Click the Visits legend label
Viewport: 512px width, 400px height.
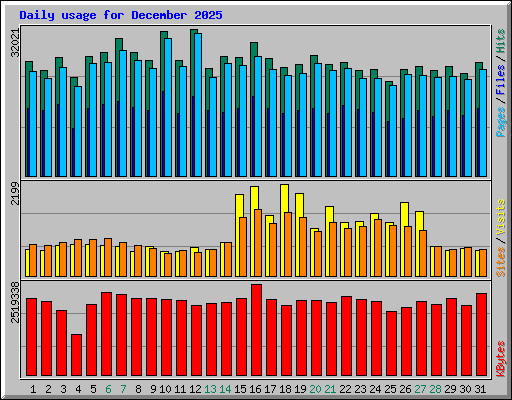[x=501, y=217]
